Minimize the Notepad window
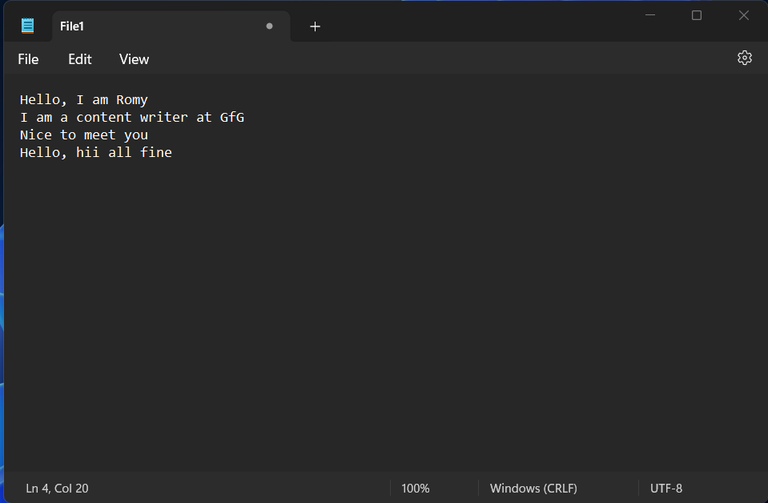 [x=650, y=15]
